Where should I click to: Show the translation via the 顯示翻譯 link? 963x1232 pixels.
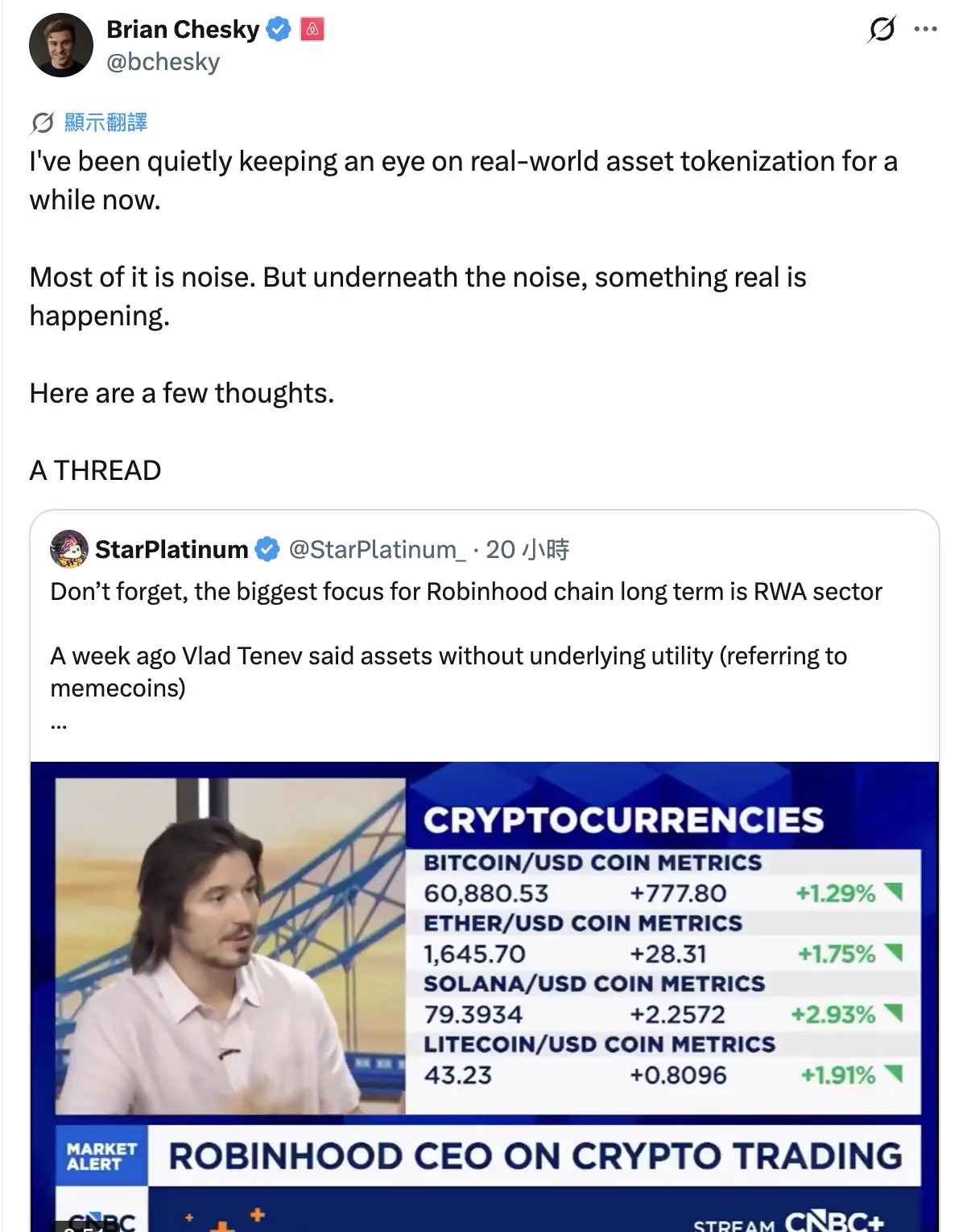(x=105, y=122)
